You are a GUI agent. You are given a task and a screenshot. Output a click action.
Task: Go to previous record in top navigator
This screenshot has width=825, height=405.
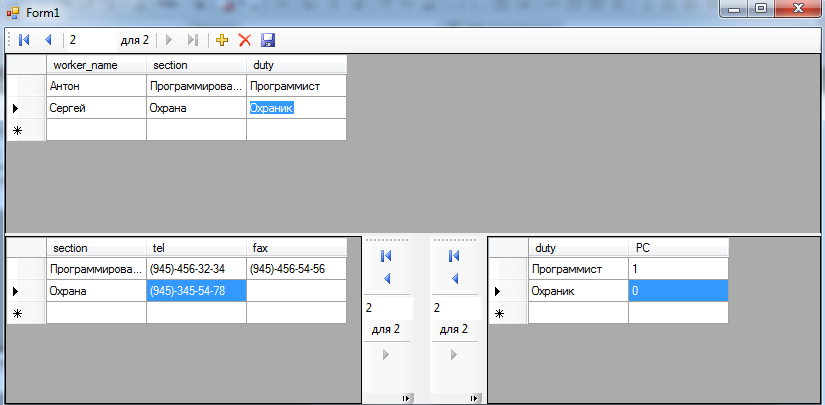[48, 40]
